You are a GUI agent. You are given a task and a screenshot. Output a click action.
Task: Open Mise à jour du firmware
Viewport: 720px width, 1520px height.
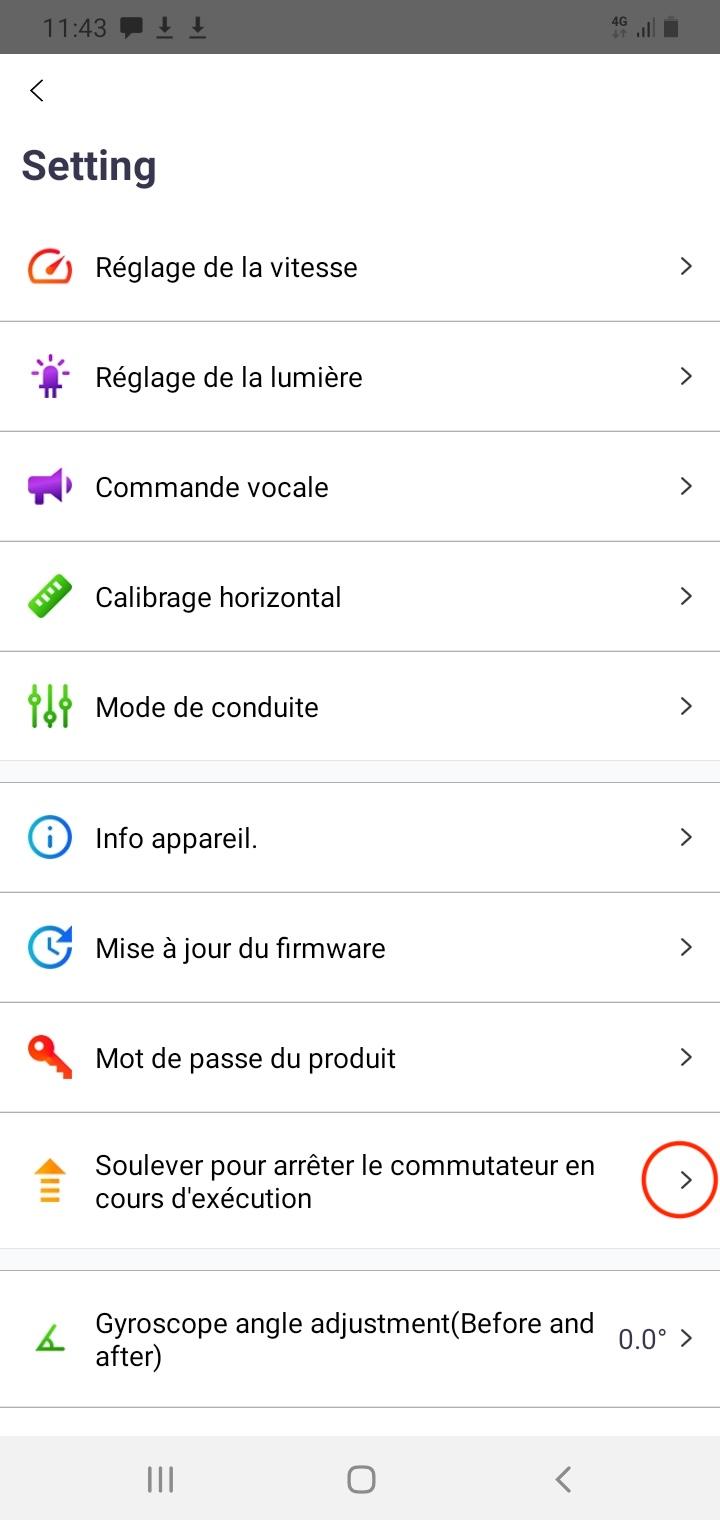tap(240, 948)
